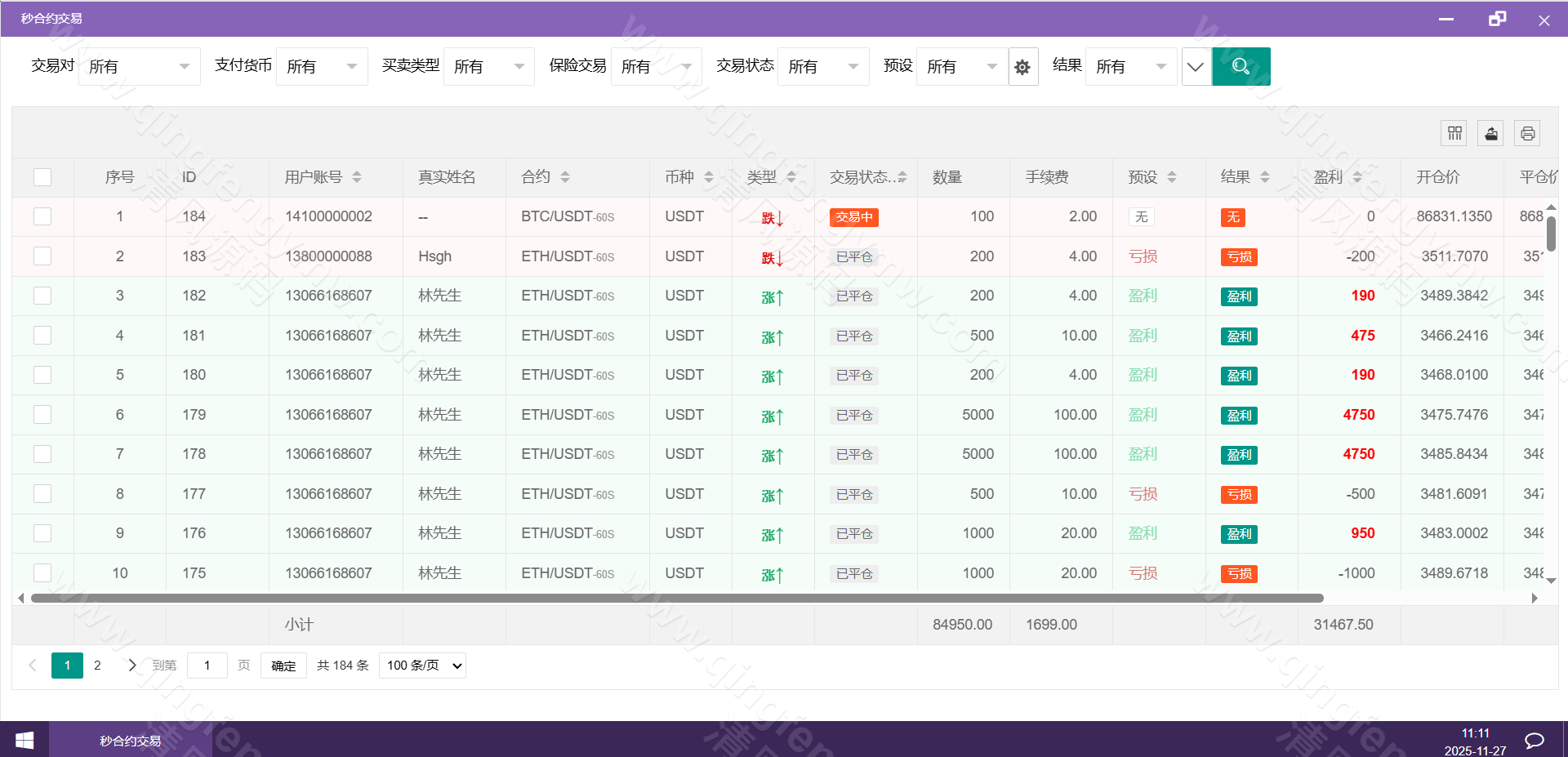Image resolution: width=1568 pixels, height=757 pixels.
Task: Open the 交易对 dropdown
Action: click(x=139, y=66)
